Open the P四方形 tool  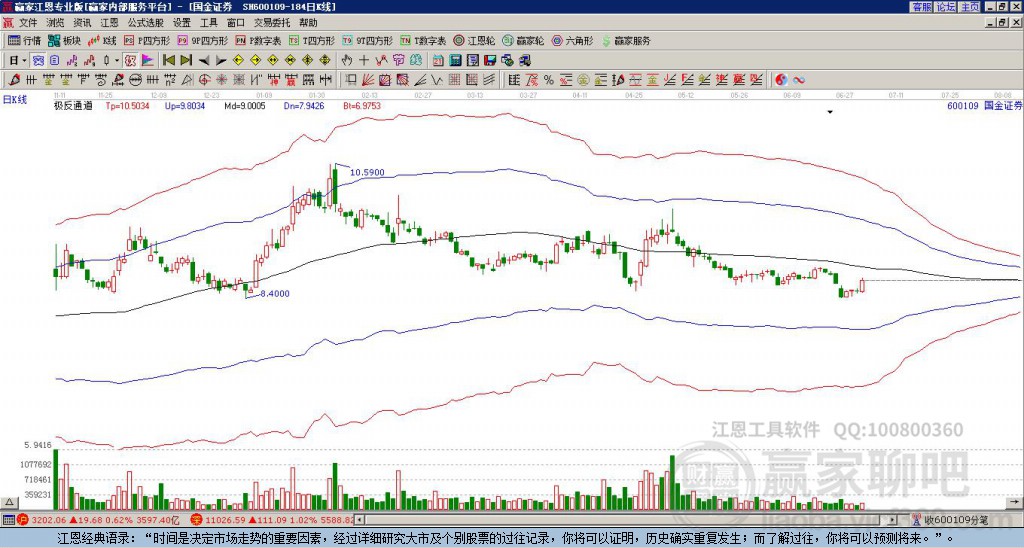point(148,40)
